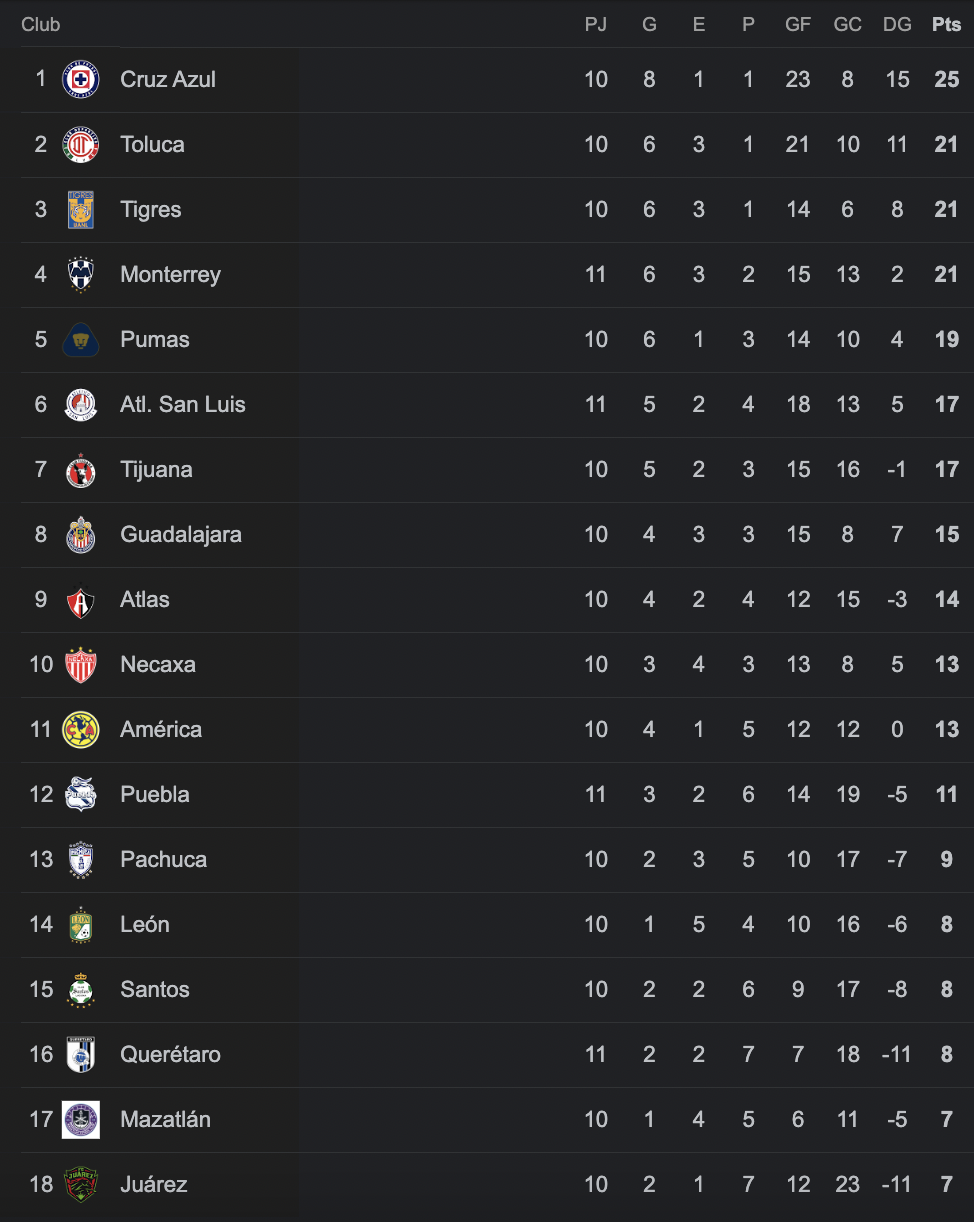This screenshot has height=1222, width=974.
Task: Click the América club crest
Action: click(81, 730)
